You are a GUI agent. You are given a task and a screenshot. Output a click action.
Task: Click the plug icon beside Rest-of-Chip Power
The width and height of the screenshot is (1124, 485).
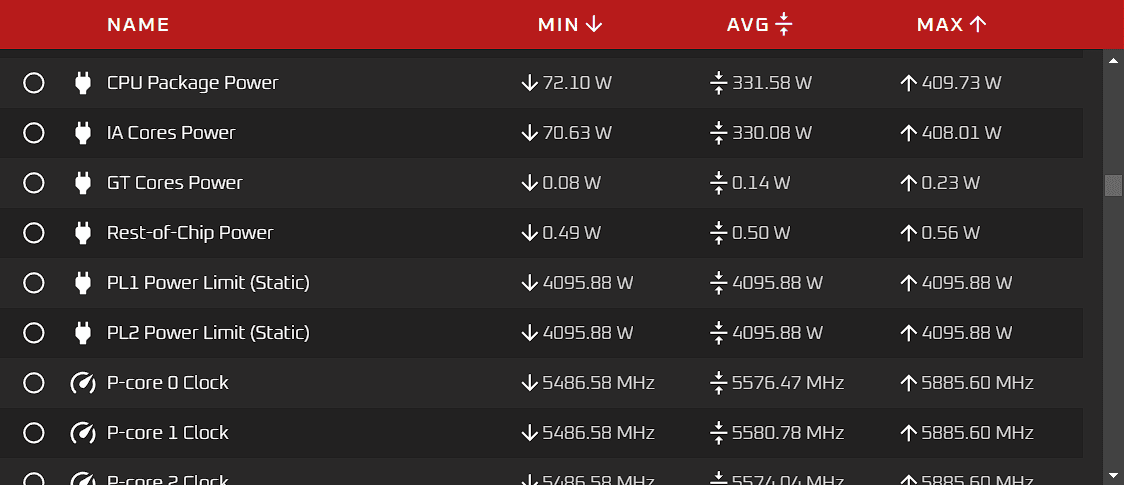click(x=83, y=233)
